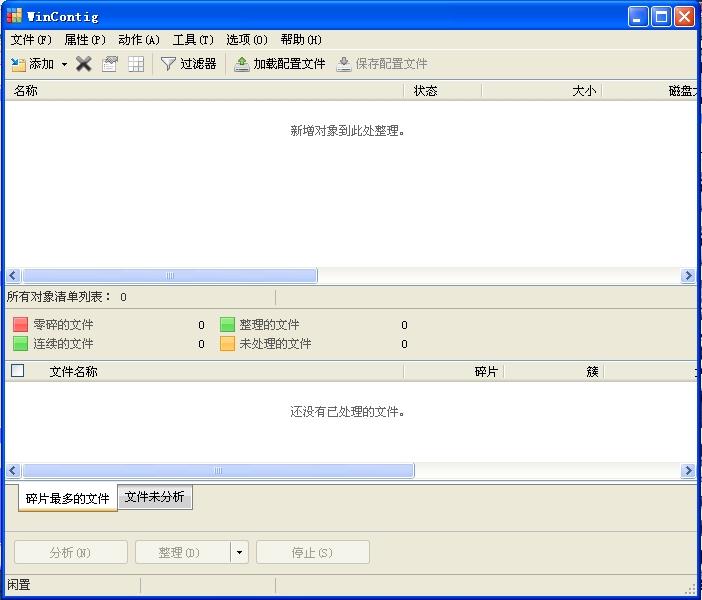
Task: Click 保存配置文件 save profile button
Action: pyautogui.click(x=382, y=64)
